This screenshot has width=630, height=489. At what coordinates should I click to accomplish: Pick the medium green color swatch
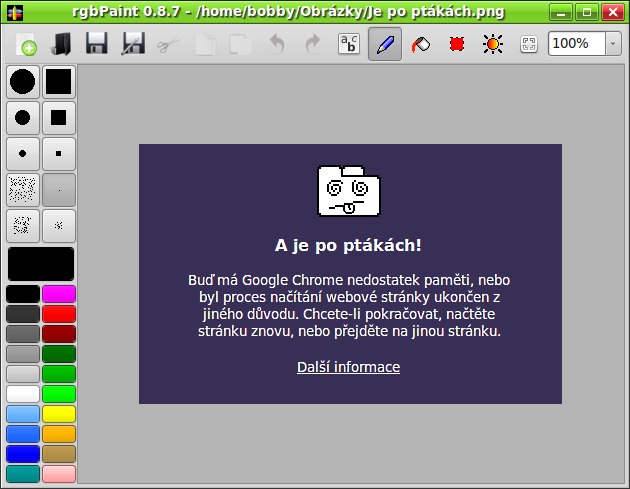point(59,374)
